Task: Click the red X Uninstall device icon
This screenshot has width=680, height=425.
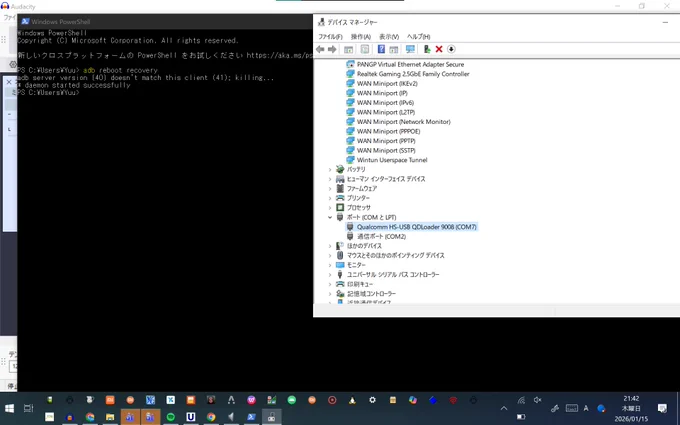Action: tap(439, 49)
